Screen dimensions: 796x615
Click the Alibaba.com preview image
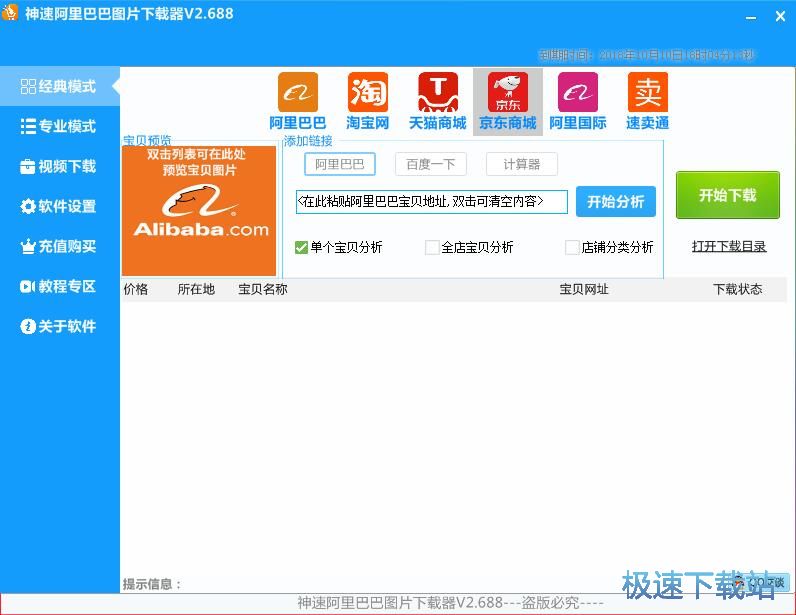(x=199, y=211)
